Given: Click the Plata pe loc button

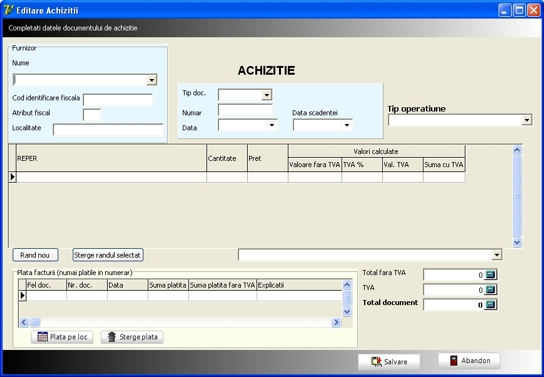Looking at the screenshot, I should click(62, 337).
